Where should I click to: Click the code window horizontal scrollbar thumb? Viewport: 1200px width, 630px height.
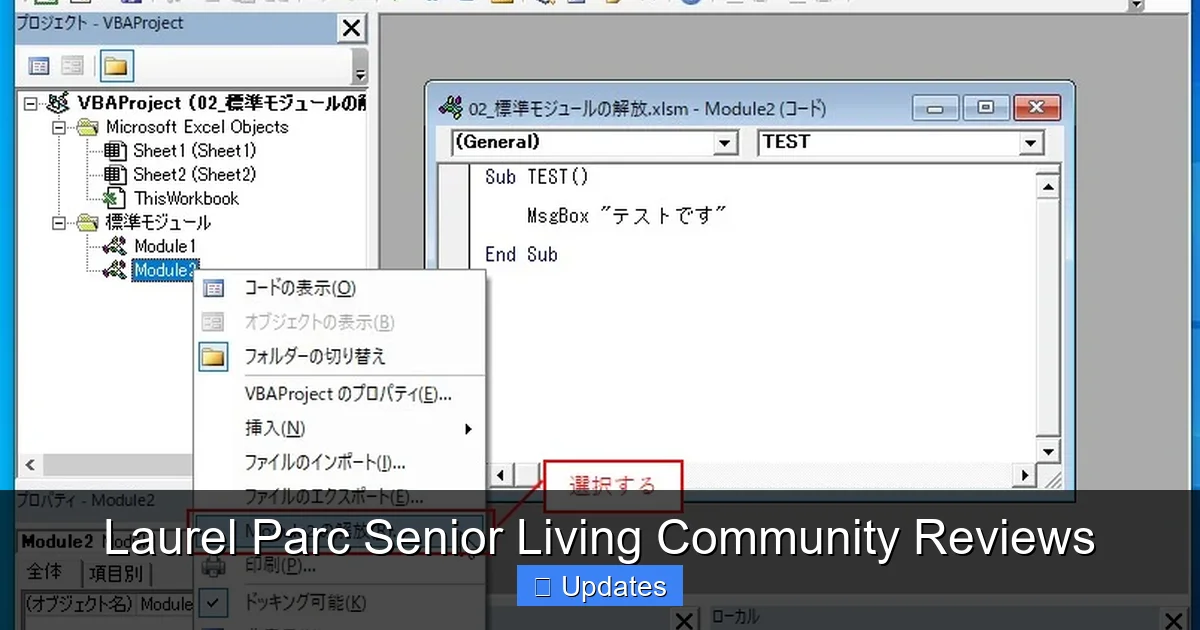528,476
